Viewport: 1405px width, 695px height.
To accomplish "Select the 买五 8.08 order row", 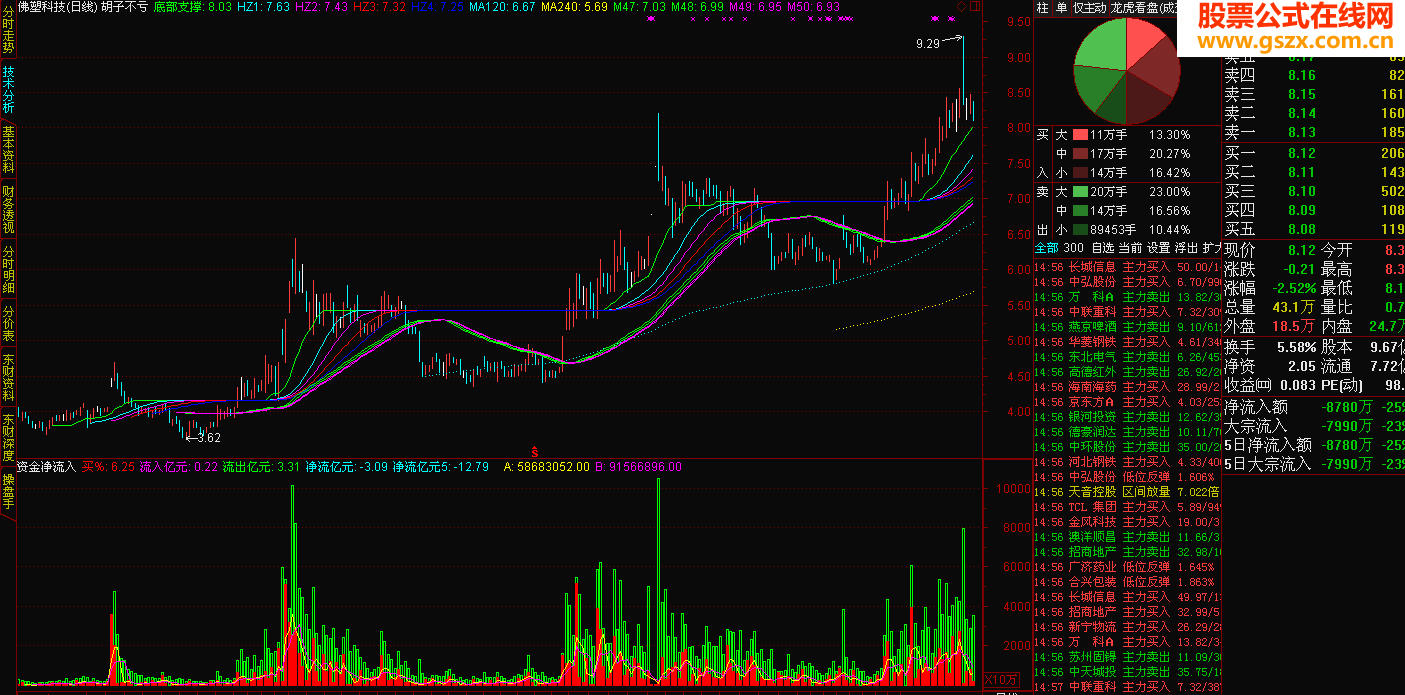I will tap(1314, 229).
